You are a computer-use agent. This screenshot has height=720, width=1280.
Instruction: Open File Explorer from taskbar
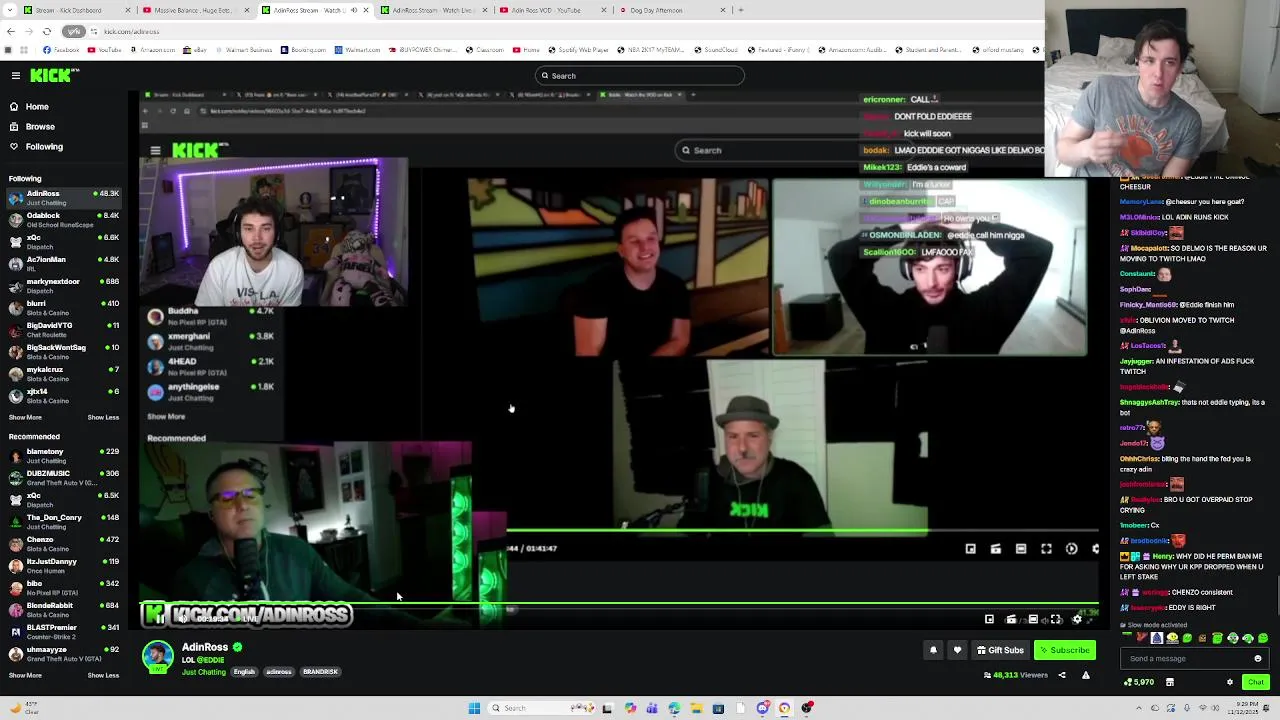(696, 708)
